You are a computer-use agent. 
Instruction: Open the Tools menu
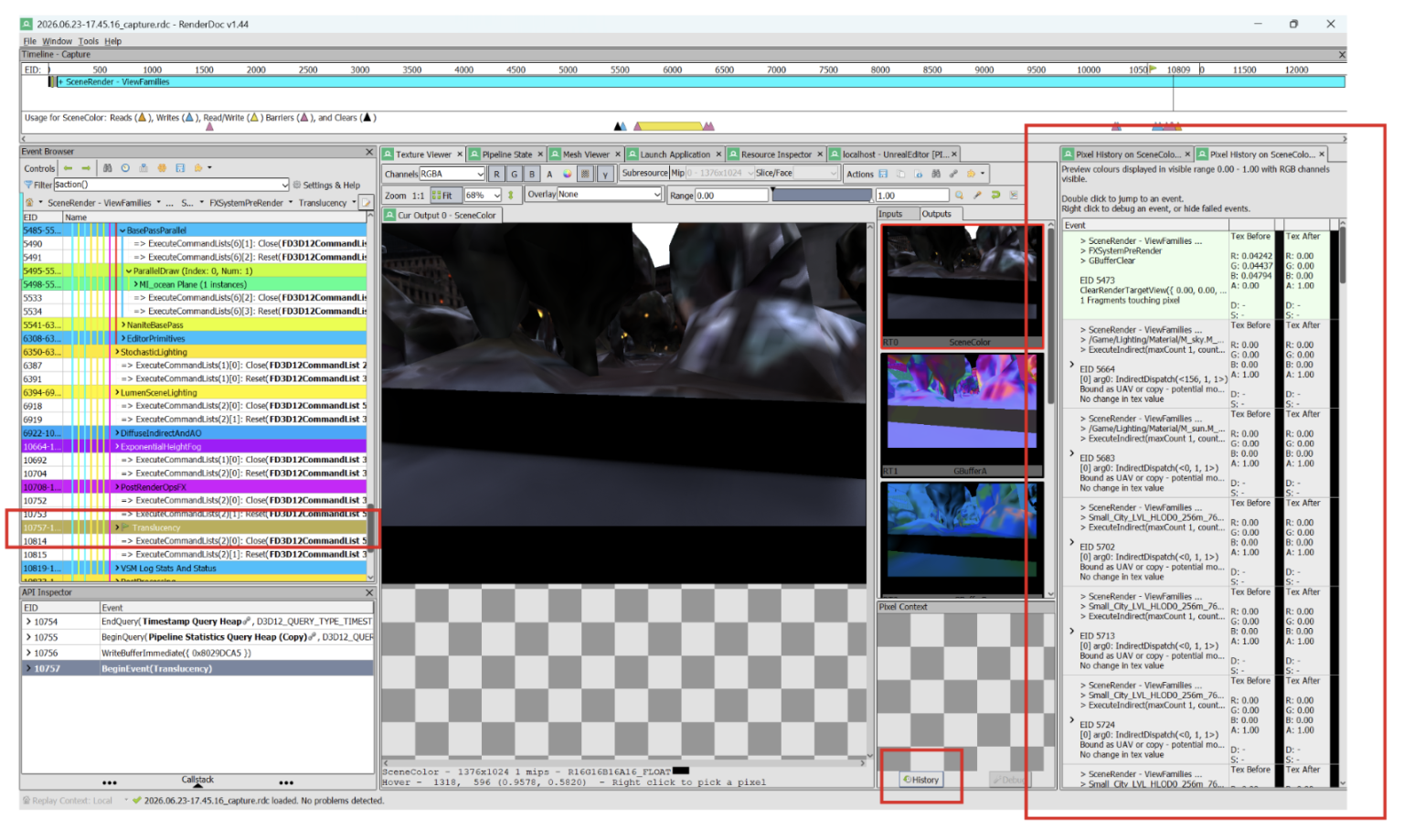(x=89, y=41)
